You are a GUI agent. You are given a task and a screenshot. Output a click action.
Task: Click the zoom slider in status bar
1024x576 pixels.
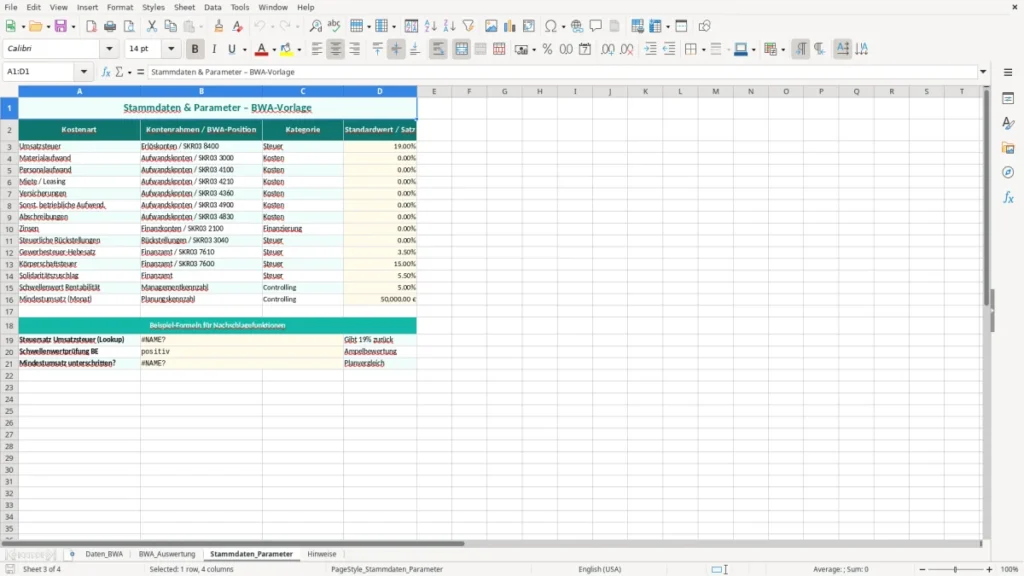[x=955, y=569]
